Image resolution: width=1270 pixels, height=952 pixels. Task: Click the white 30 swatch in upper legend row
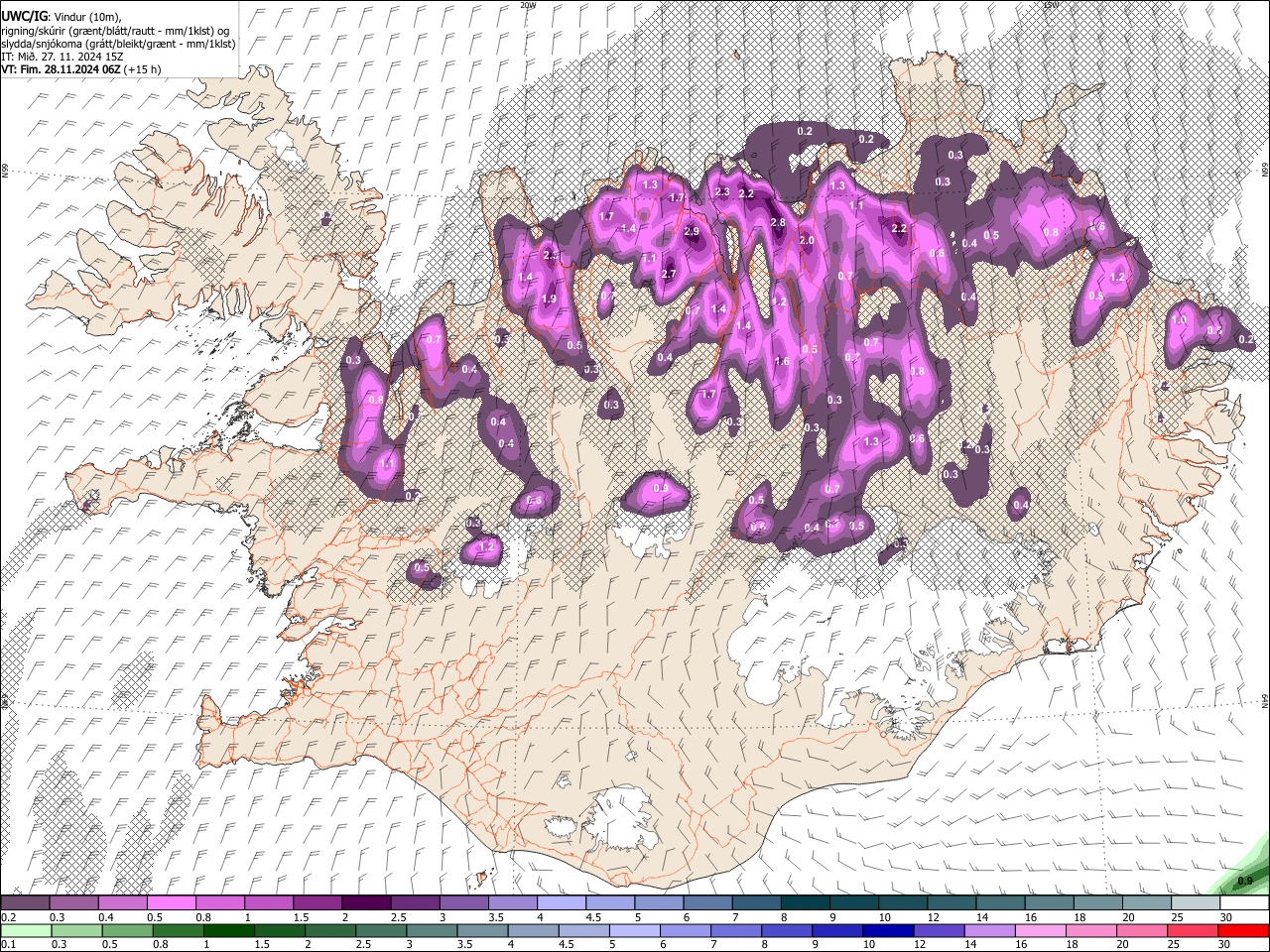1244,903
